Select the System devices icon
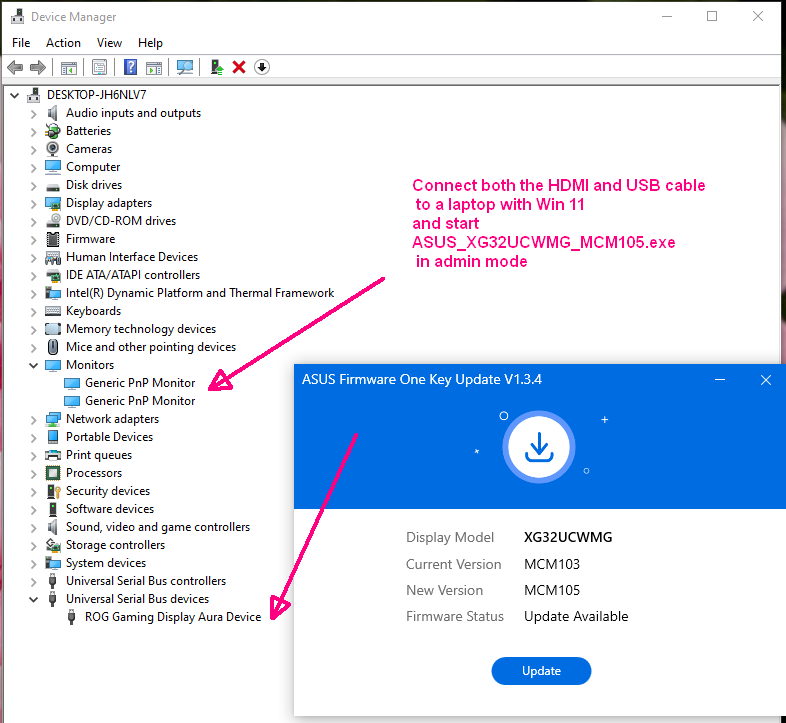 click(x=53, y=563)
